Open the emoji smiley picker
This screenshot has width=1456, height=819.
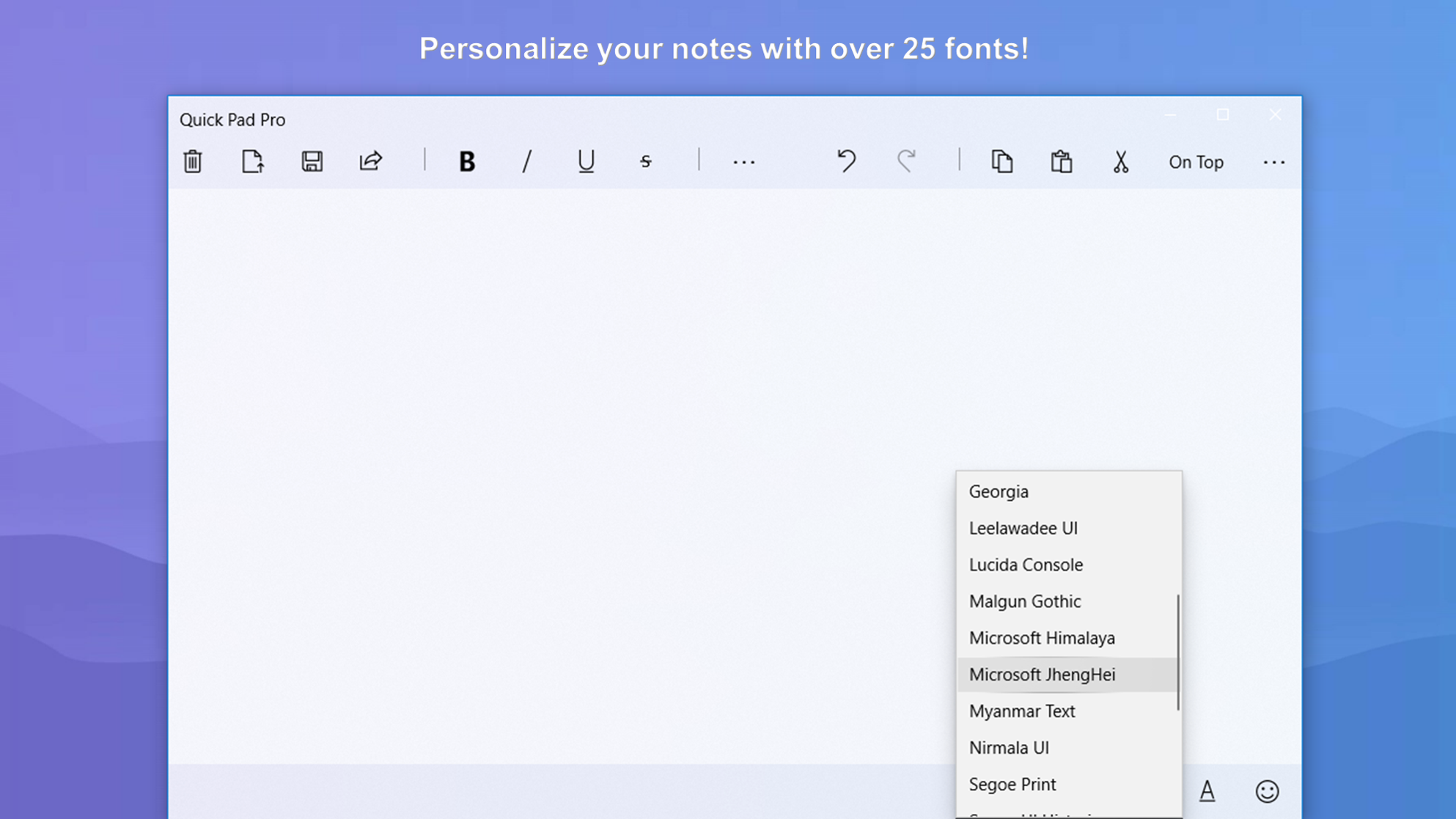pyautogui.click(x=1267, y=791)
